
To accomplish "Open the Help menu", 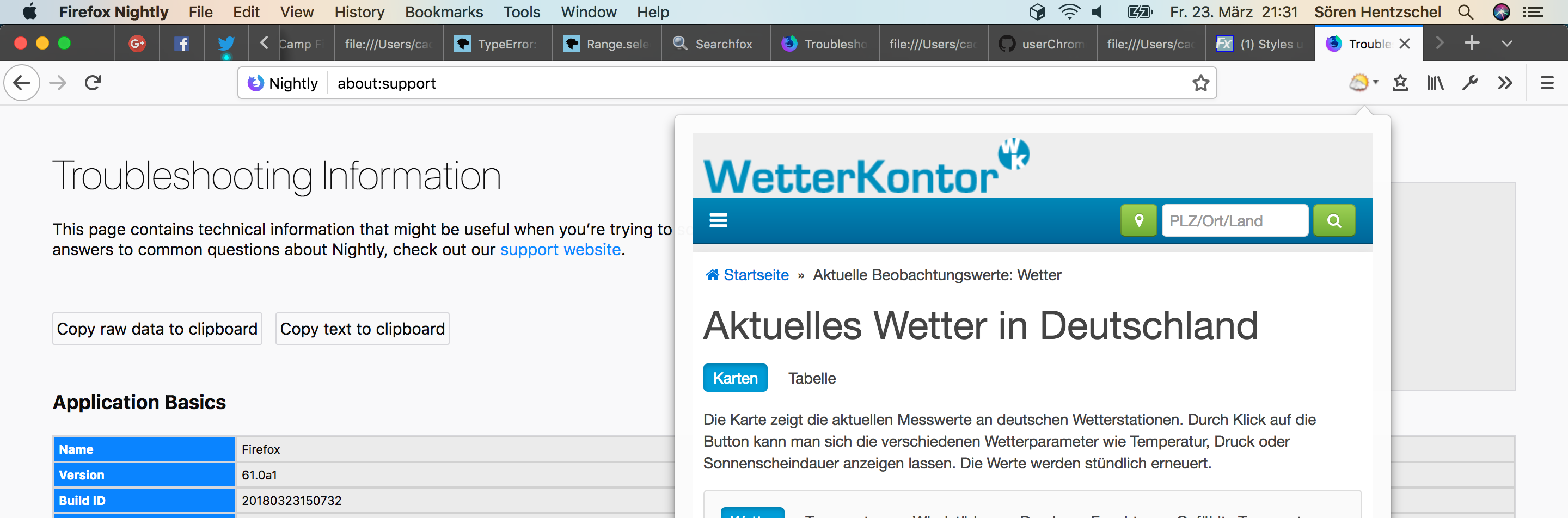I will coord(653,12).
